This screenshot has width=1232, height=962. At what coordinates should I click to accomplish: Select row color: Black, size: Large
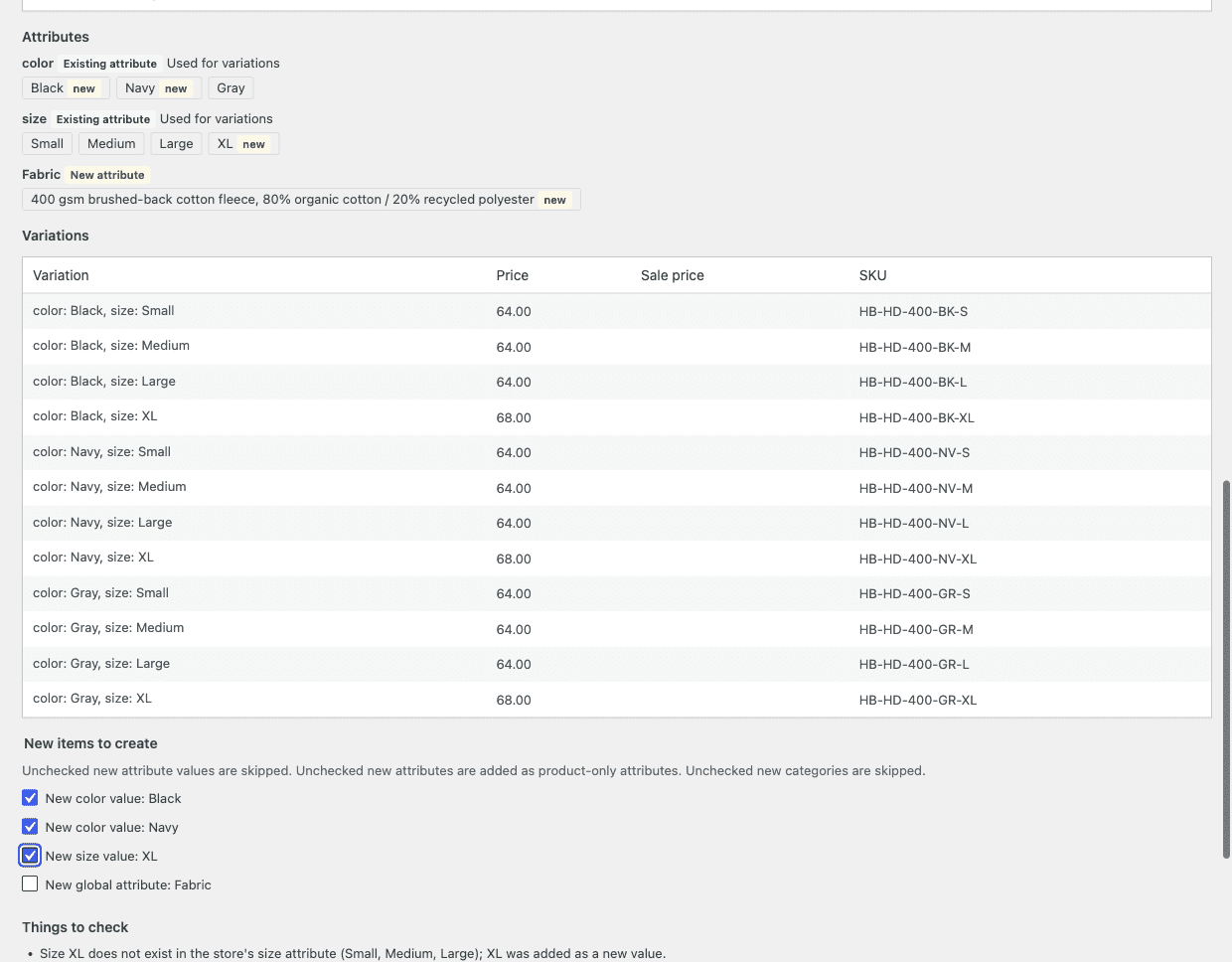pos(616,382)
